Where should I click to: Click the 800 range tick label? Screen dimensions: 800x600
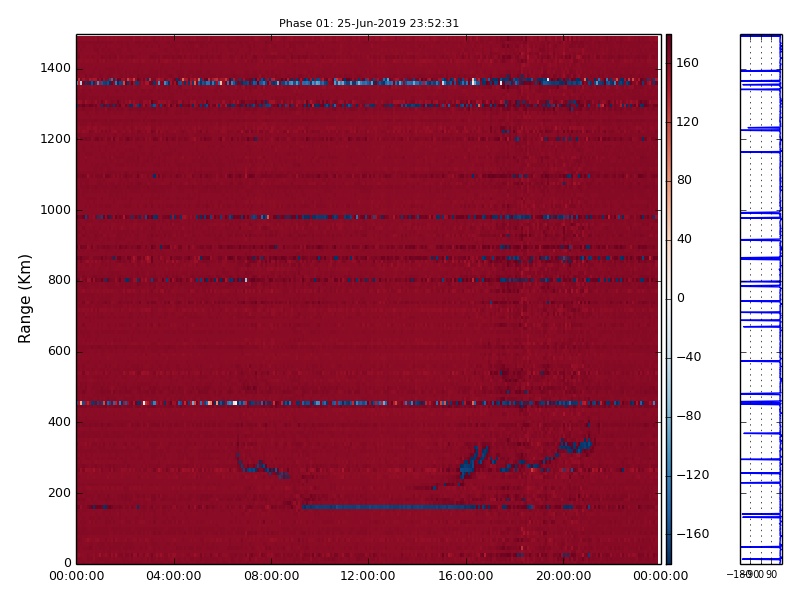pos(59,280)
